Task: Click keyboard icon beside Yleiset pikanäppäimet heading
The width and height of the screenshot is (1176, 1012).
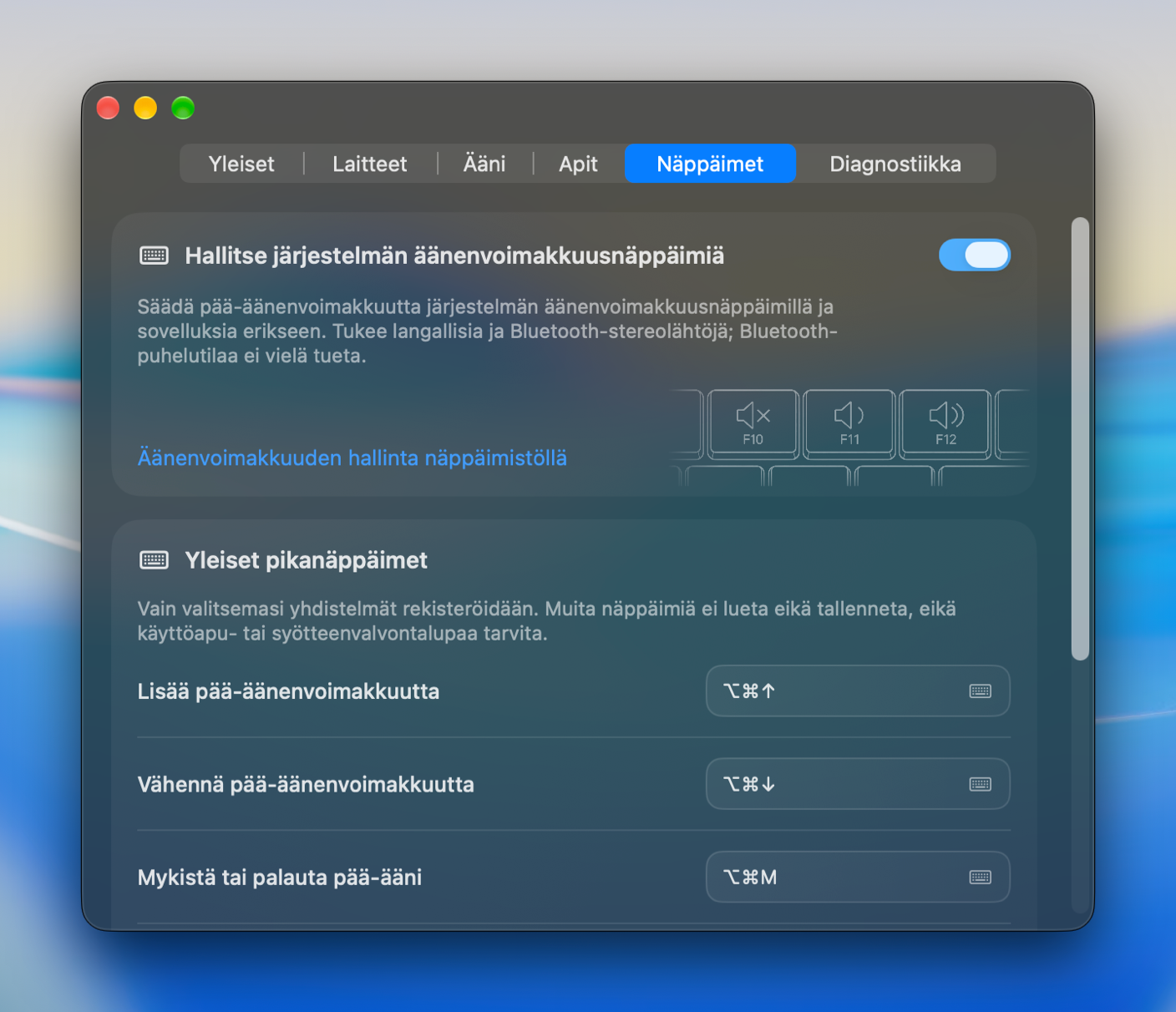Action: click(x=154, y=559)
